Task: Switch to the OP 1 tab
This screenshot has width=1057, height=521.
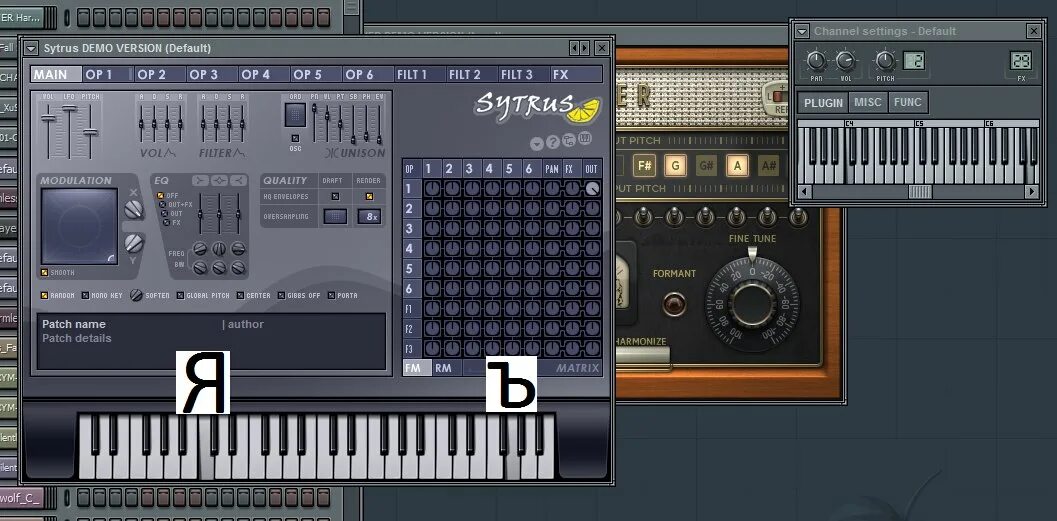Action: [x=107, y=74]
